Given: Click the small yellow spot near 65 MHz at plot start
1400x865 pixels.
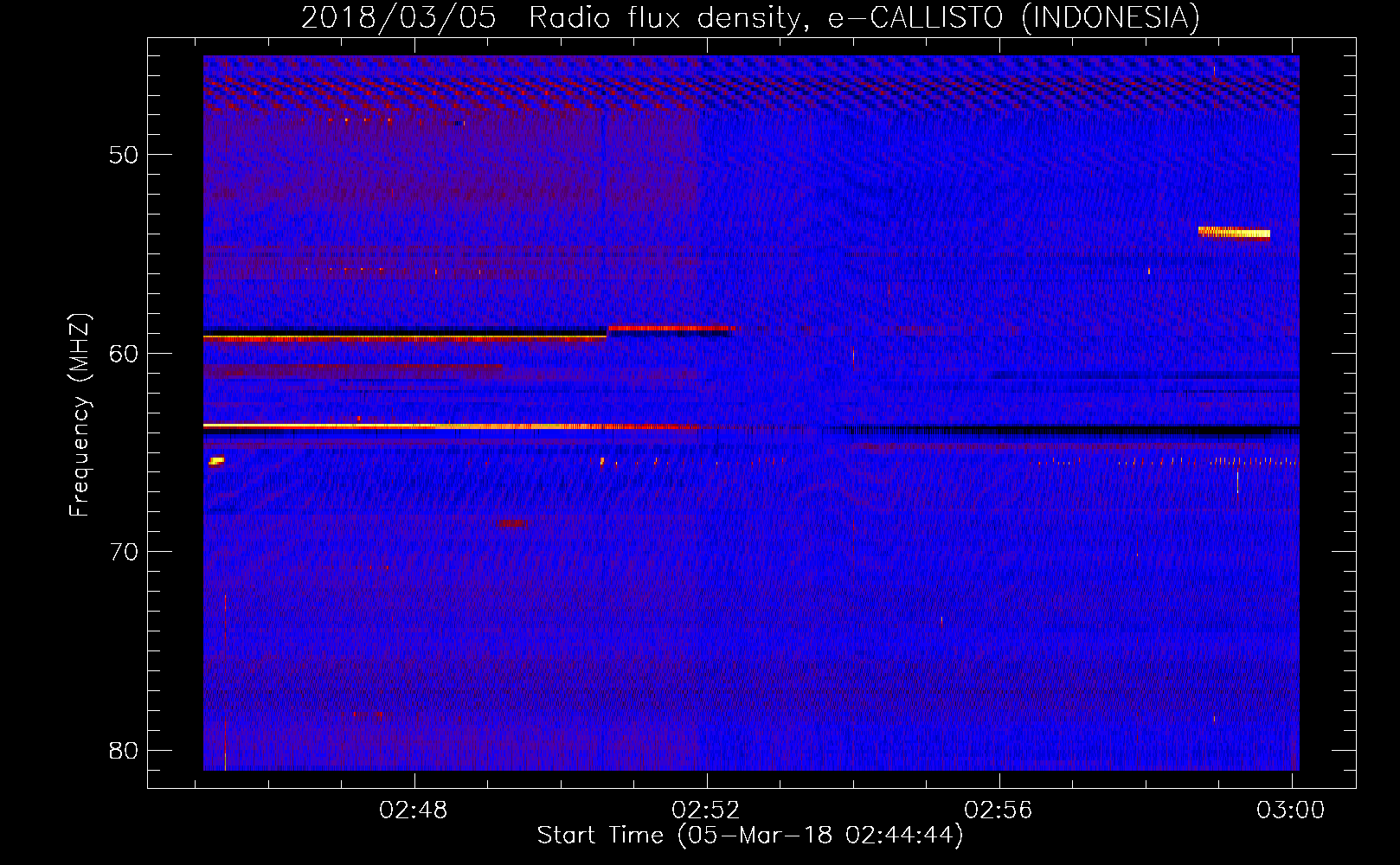Looking at the screenshot, I should coord(216,461).
